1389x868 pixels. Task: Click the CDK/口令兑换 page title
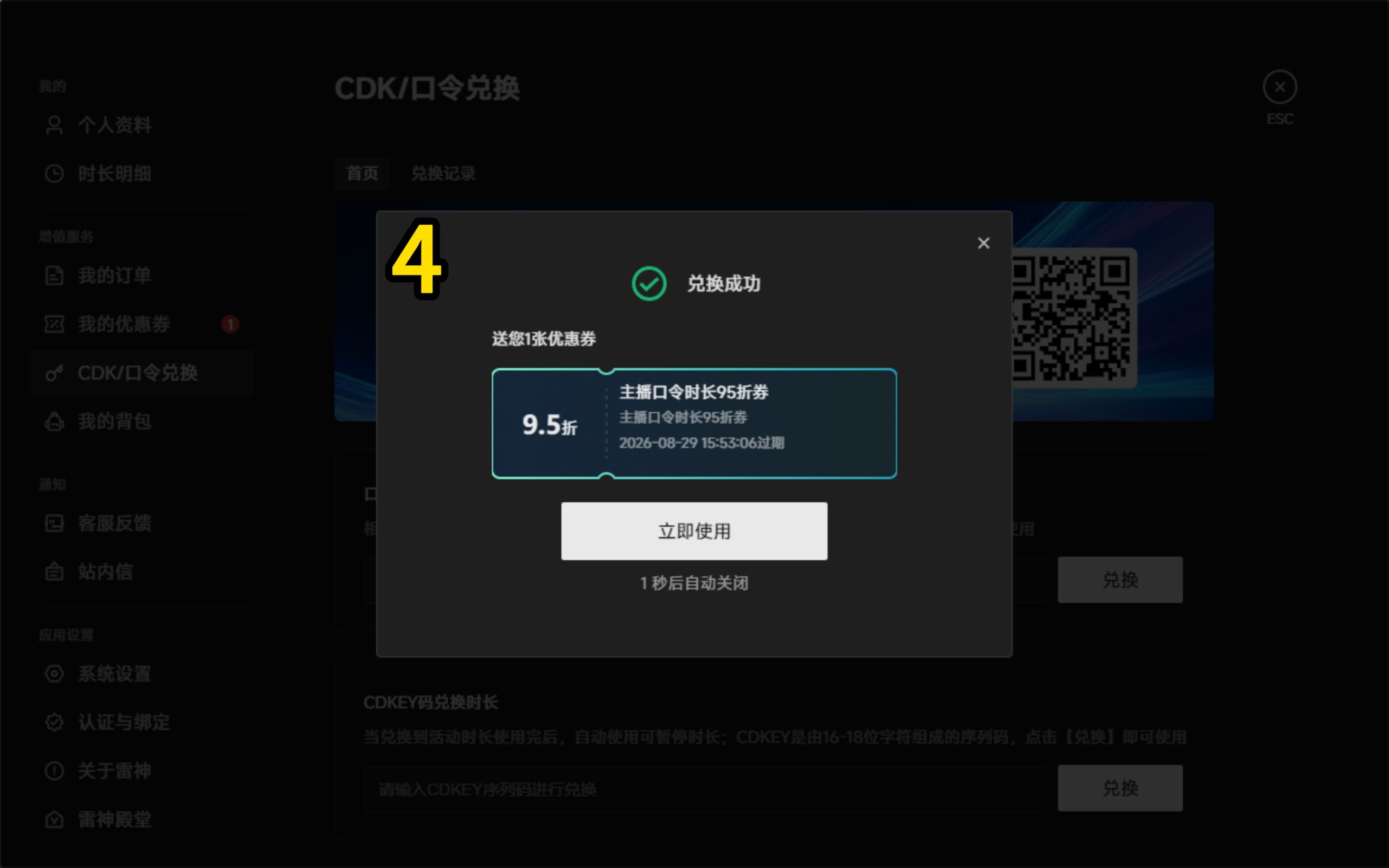[427, 88]
